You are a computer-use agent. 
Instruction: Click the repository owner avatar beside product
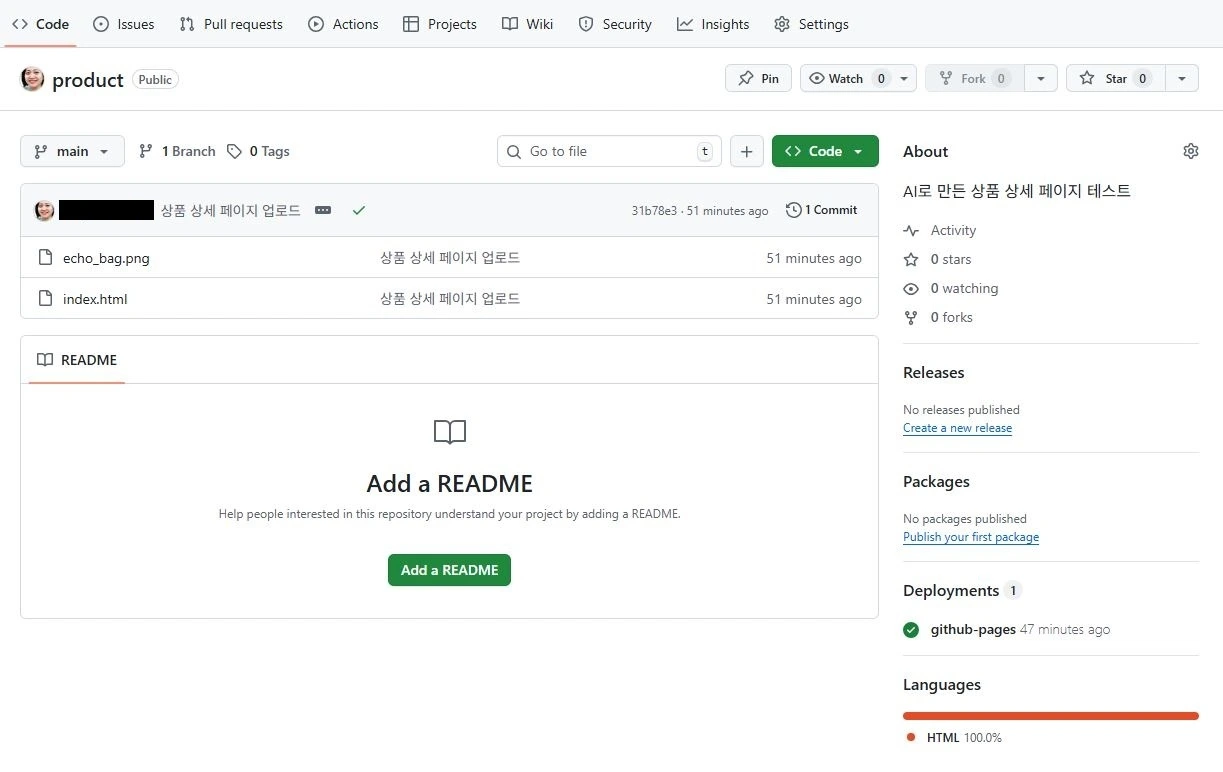pyautogui.click(x=32, y=79)
